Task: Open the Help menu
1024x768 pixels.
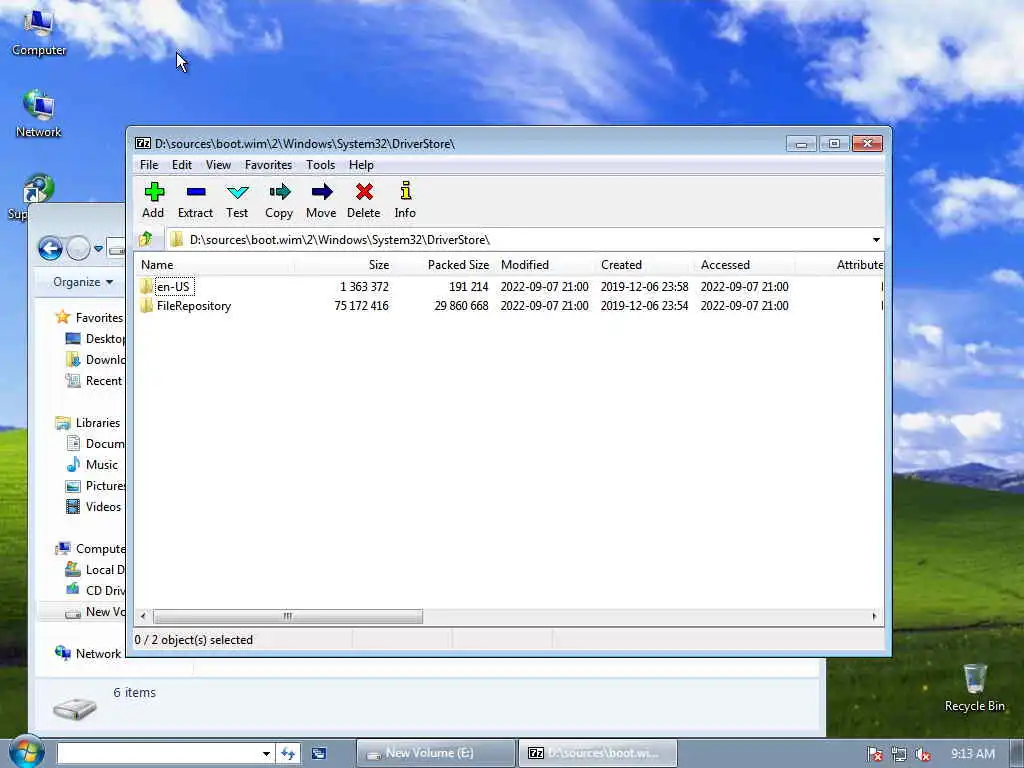Action: (x=361, y=165)
